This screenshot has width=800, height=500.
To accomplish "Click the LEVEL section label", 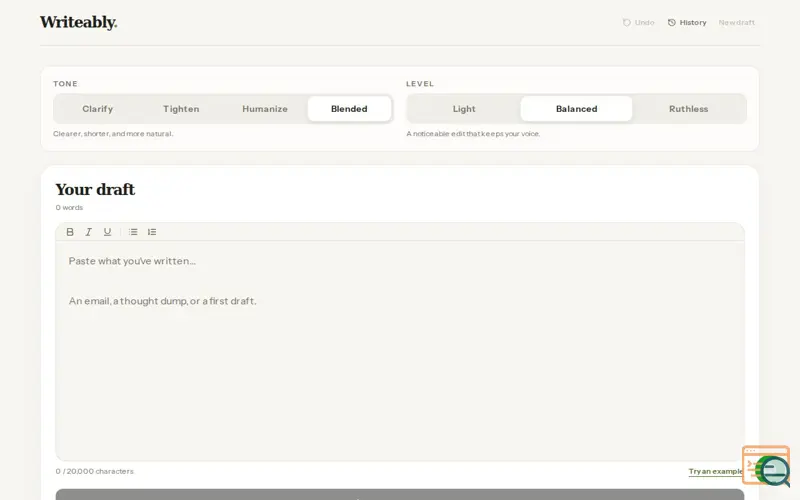I will (x=420, y=84).
